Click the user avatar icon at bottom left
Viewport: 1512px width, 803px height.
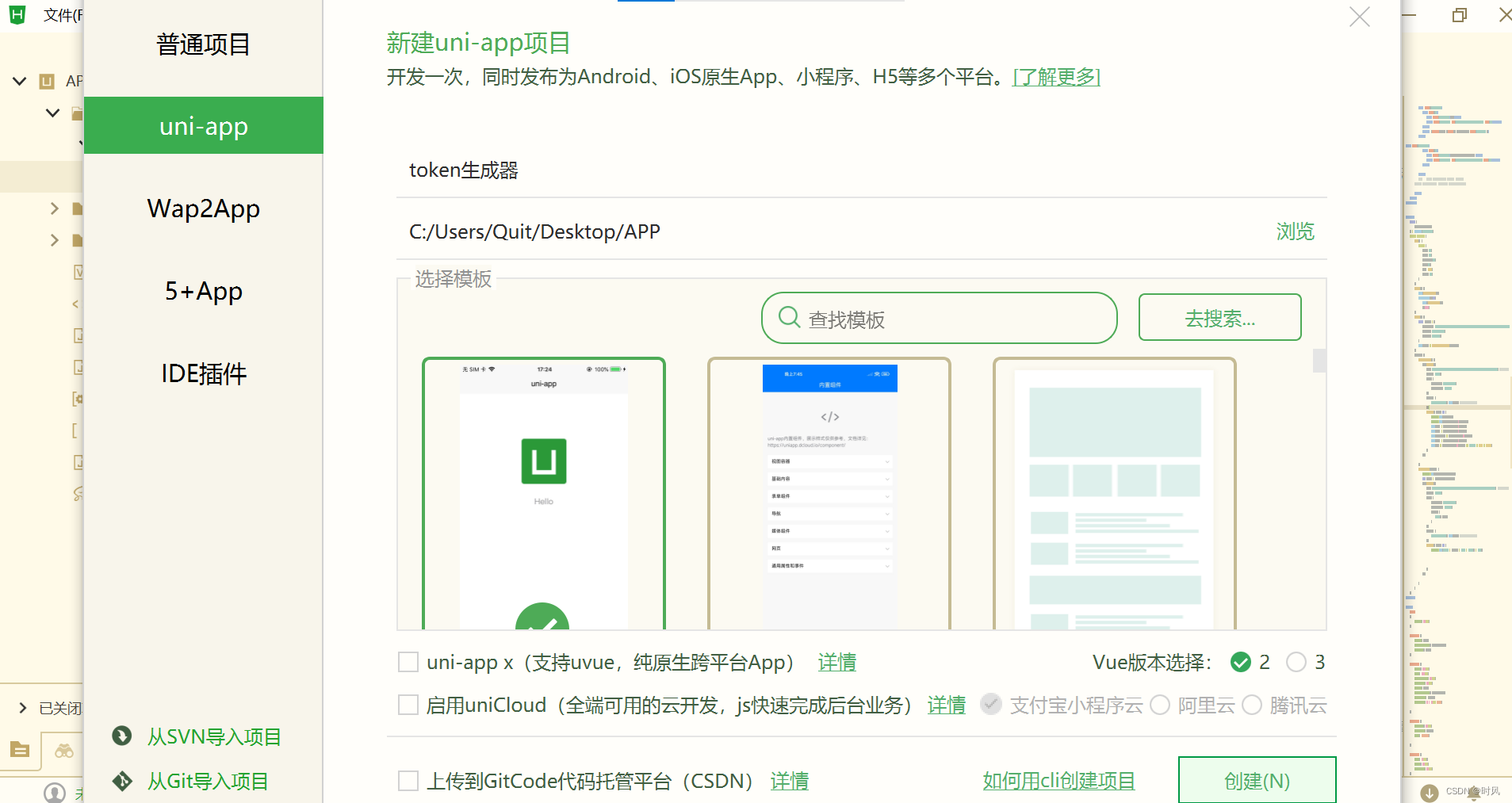pyautogui.click(x=54, y=793)
